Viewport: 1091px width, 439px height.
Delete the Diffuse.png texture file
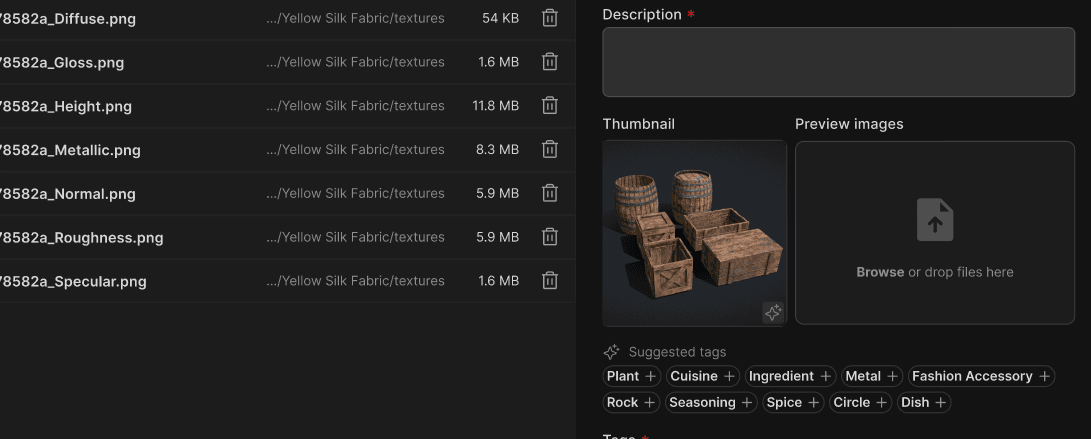click(549, 18)
